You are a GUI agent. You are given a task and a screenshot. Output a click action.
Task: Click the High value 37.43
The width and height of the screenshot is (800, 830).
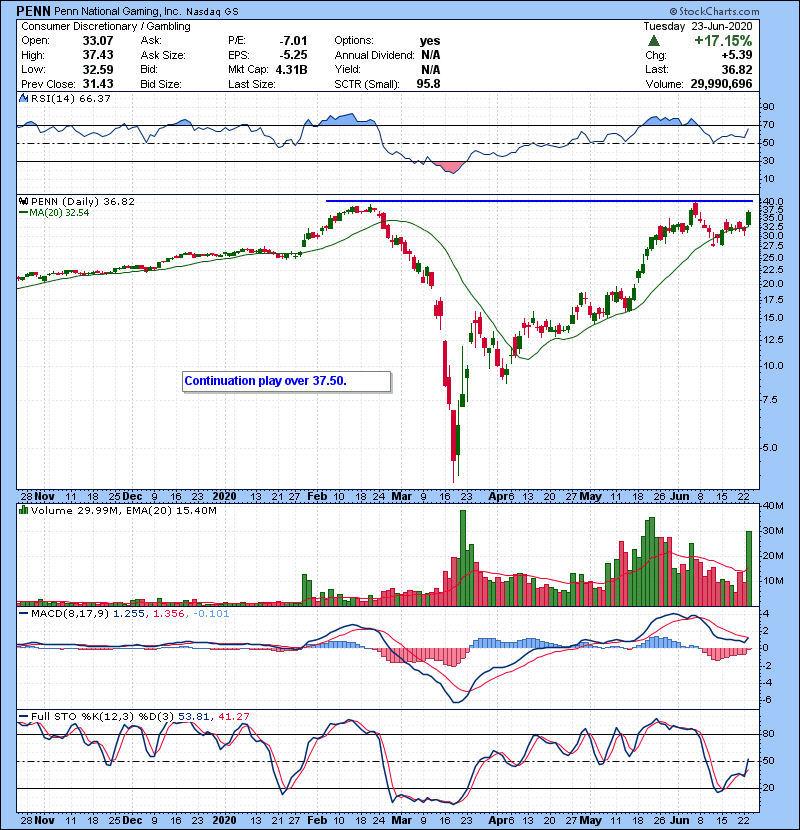tap(98, 55)
